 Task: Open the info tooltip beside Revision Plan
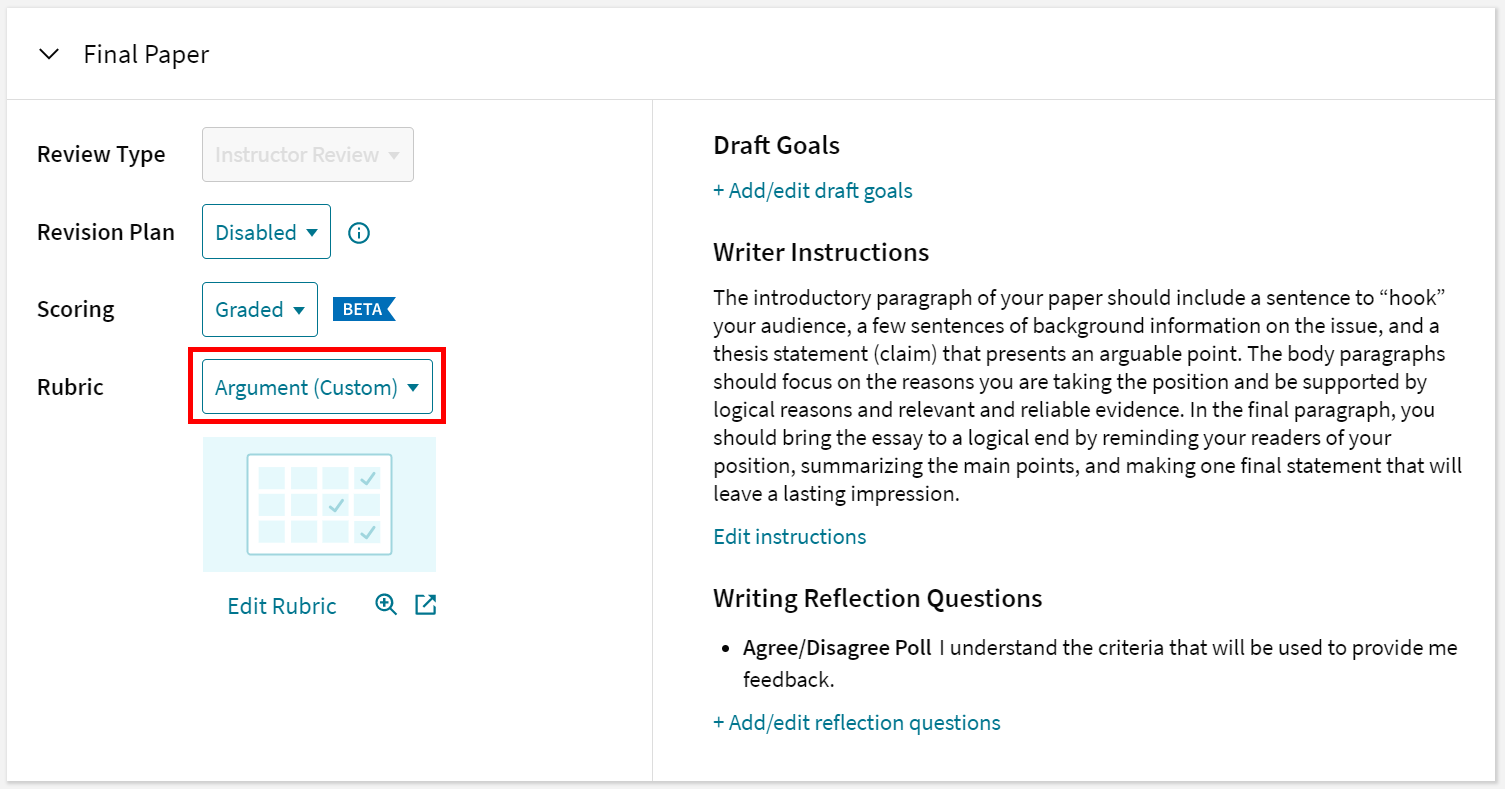pos(358,232)
